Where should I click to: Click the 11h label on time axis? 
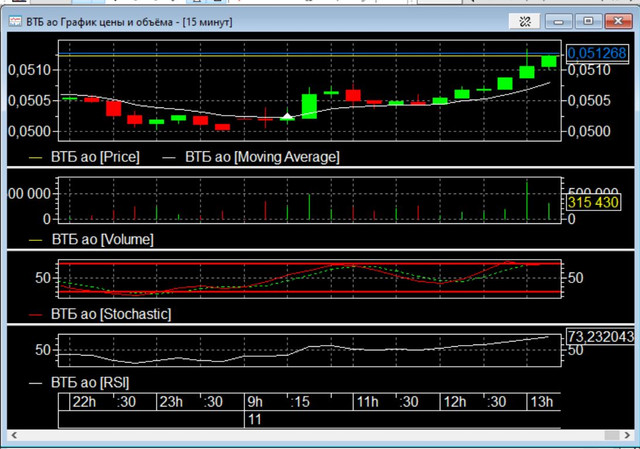click(x=367, y=402)
